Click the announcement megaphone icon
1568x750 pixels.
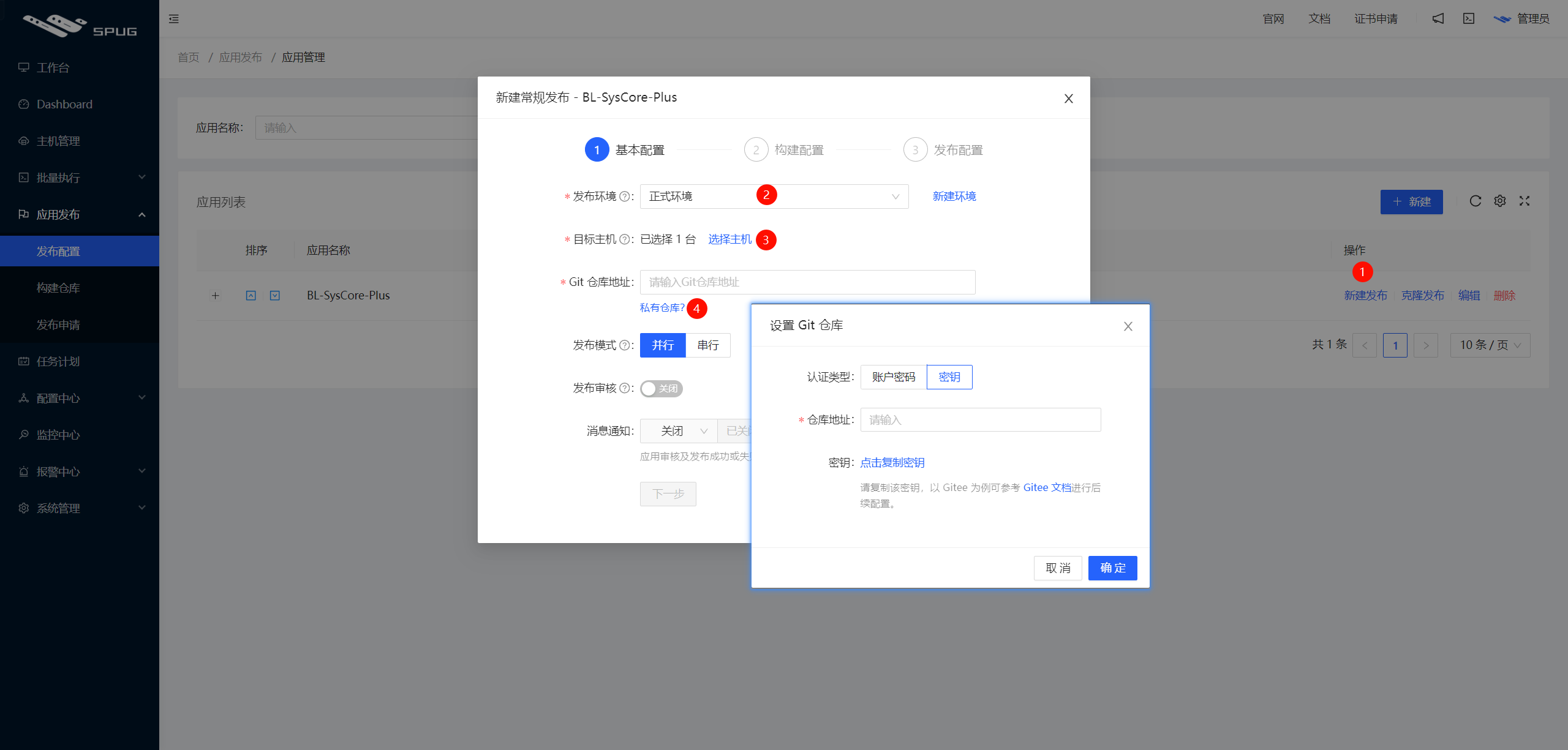click(x=1438, y=19)
